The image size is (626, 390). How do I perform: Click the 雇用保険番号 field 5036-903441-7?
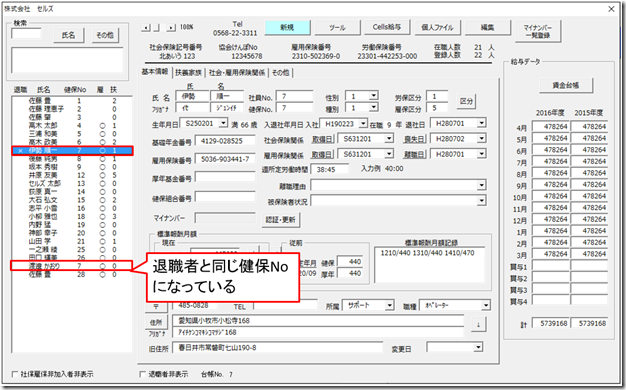tap(225, 159)
